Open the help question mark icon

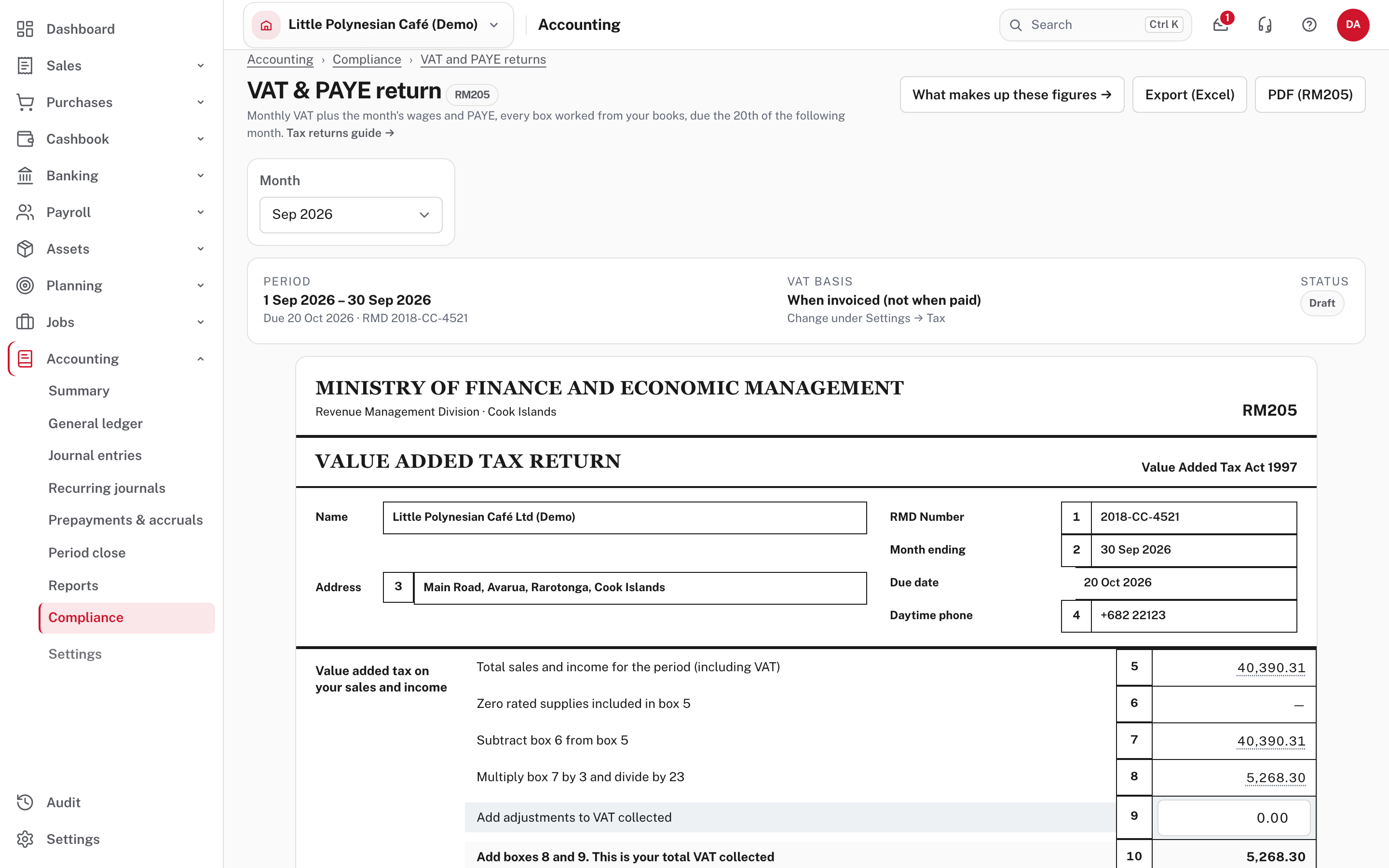click(x=1309, y=25)
